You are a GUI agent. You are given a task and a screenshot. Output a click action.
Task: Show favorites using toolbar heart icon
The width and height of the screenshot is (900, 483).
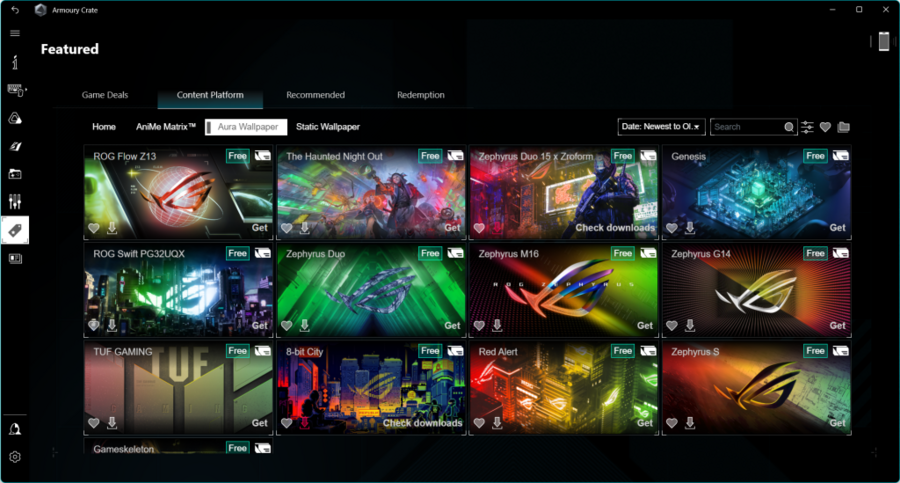pyautogui.click(x=825, y=127)
